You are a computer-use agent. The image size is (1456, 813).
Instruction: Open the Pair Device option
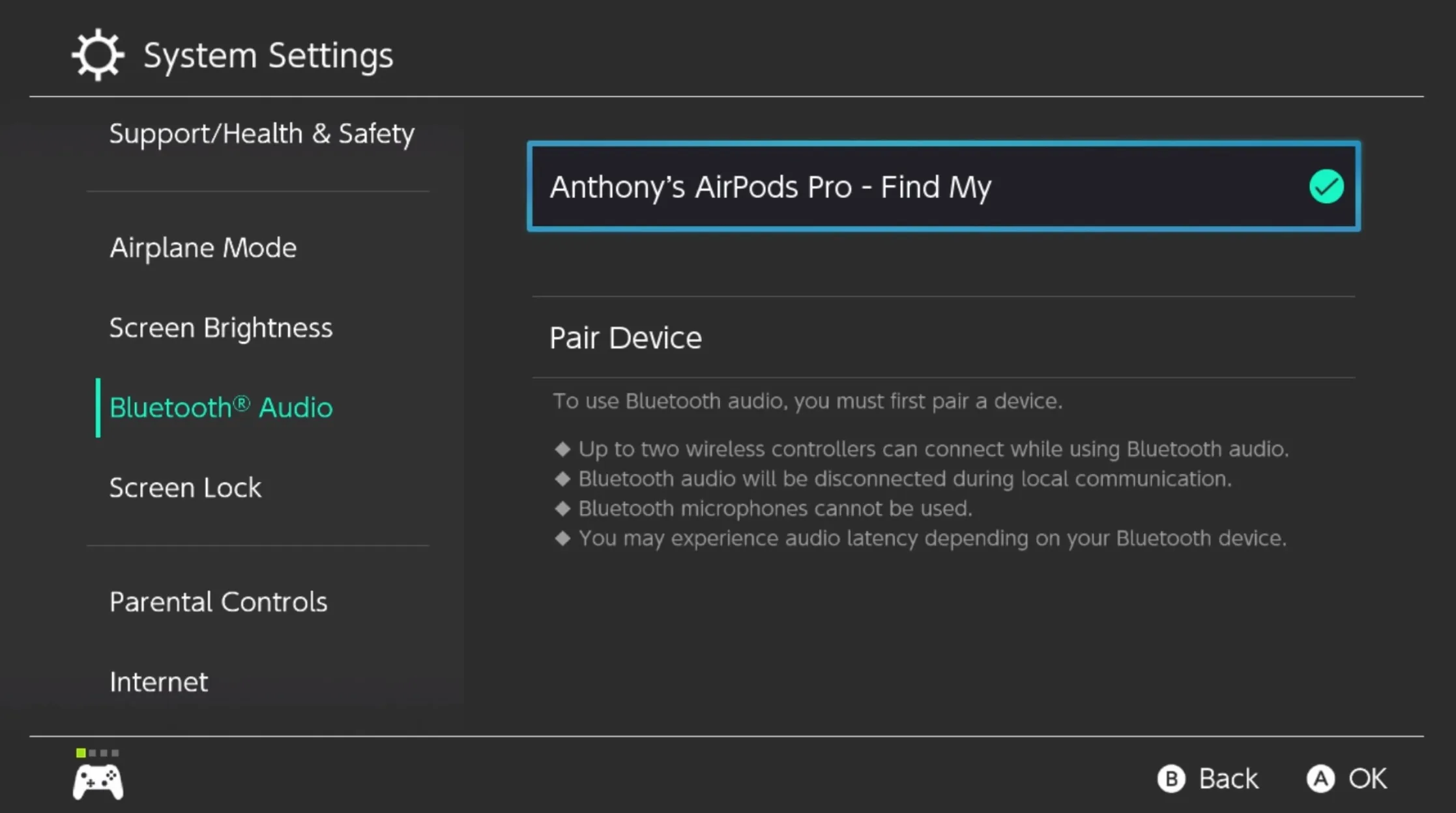944,337
